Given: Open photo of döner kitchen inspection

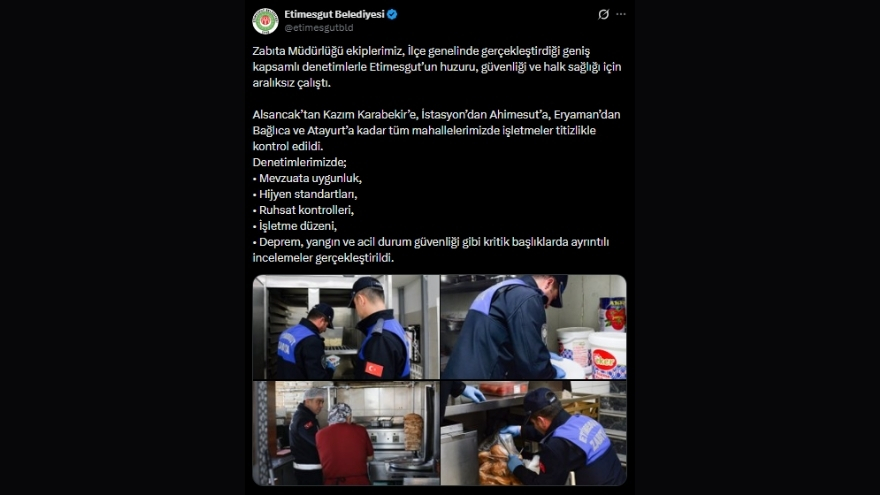Looking at the screenshot, I should (346, 433).
